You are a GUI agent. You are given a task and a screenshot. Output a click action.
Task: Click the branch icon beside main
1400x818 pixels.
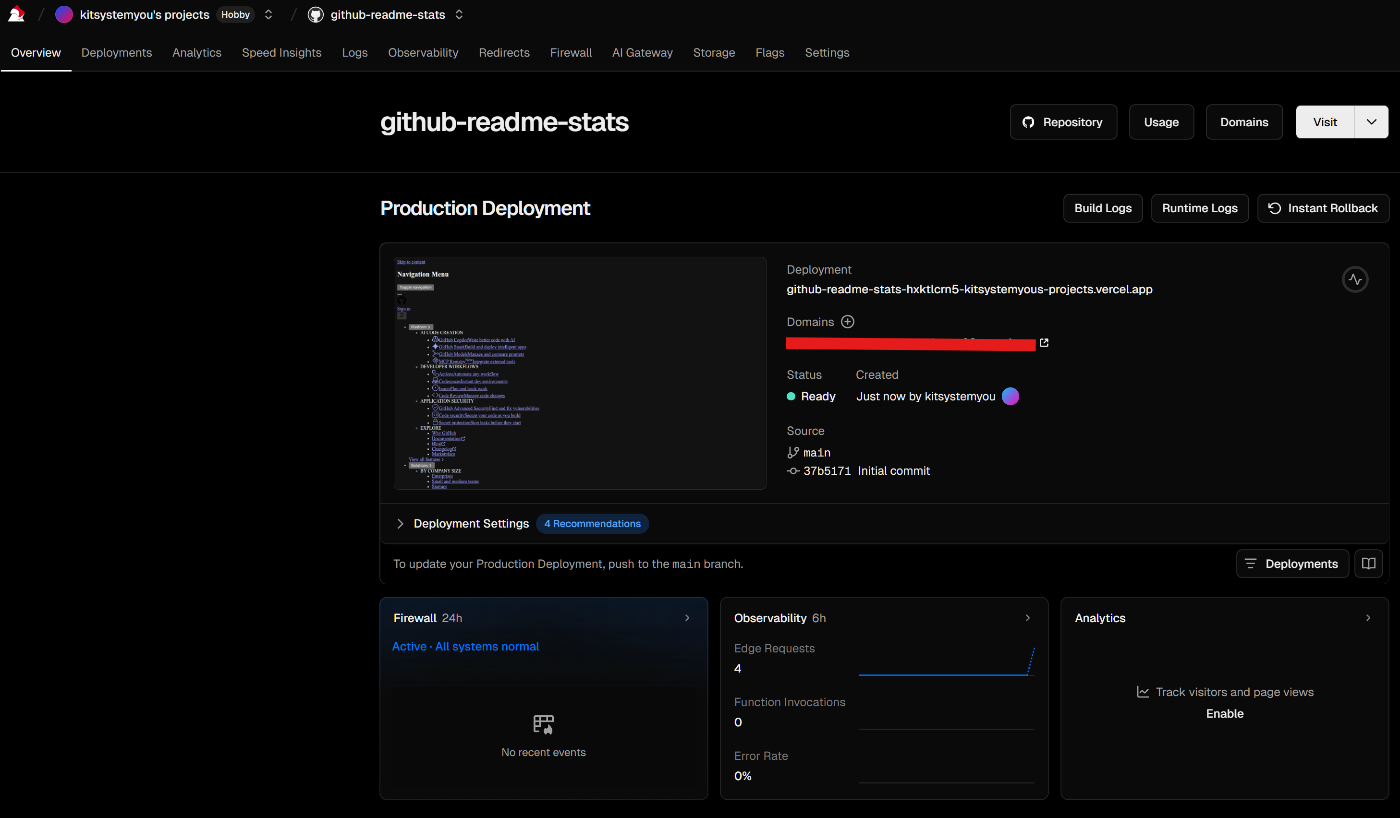[793, 453]
